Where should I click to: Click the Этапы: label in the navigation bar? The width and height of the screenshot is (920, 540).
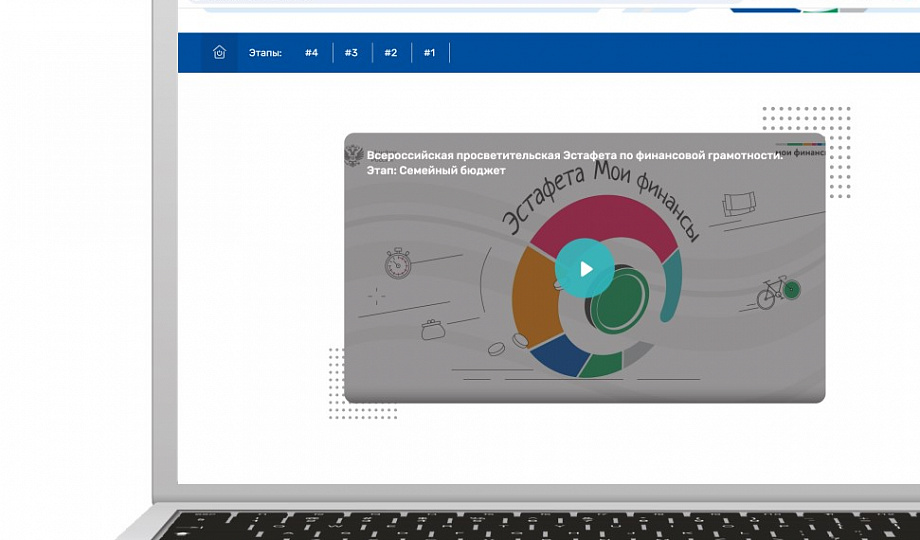pos(265,53)
